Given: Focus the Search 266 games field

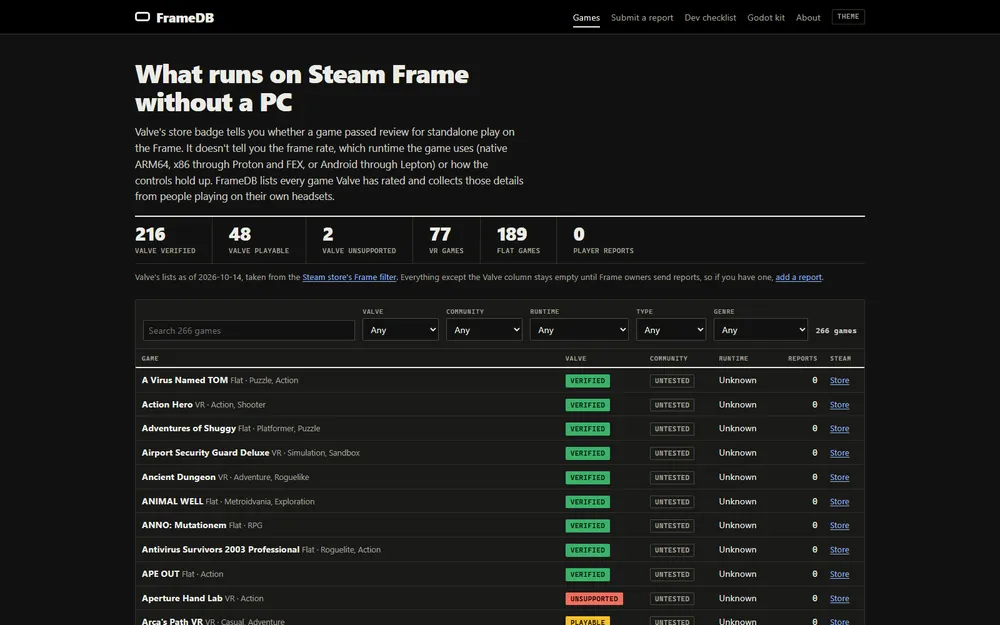Looking at the screenshot, I should [x=249, y=330].
